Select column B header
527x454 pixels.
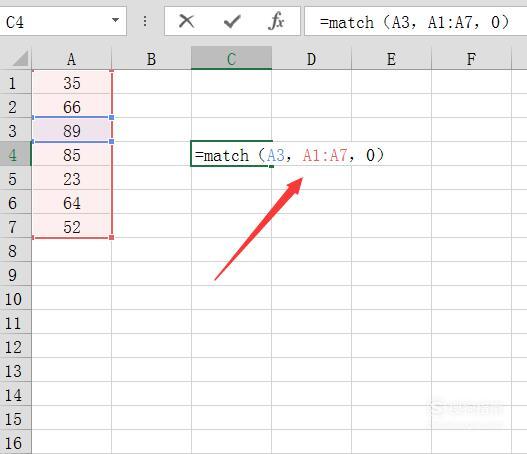(151, 59)
